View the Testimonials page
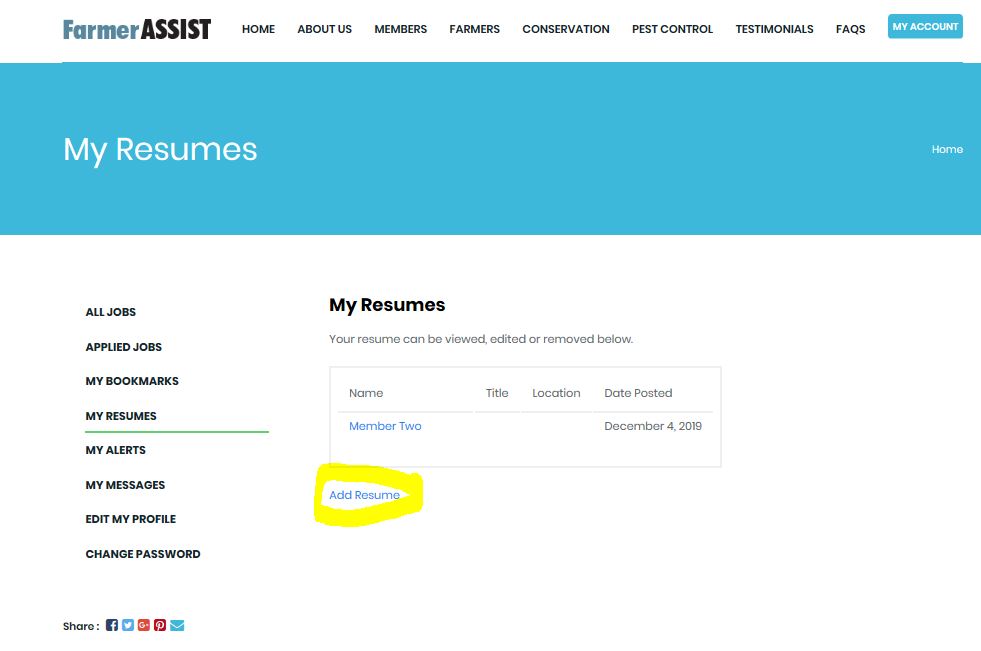The width and height of the screenshot is (981, 651). point(774,29)
